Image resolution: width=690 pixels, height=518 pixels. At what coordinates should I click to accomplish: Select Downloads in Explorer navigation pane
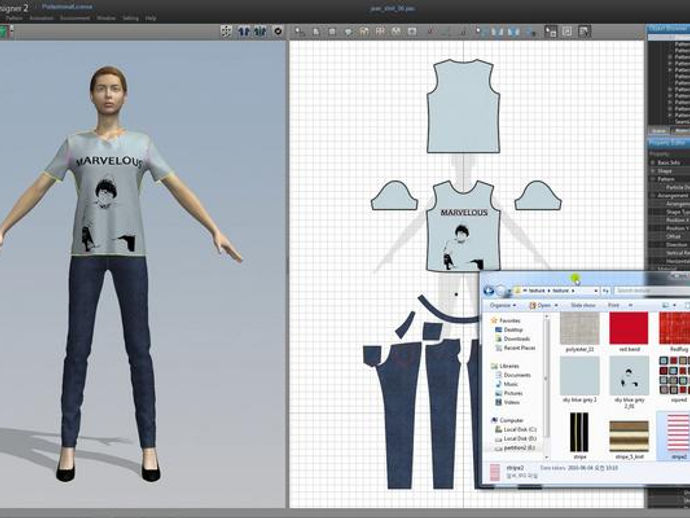pyautogui.click(x=512, y=339)
